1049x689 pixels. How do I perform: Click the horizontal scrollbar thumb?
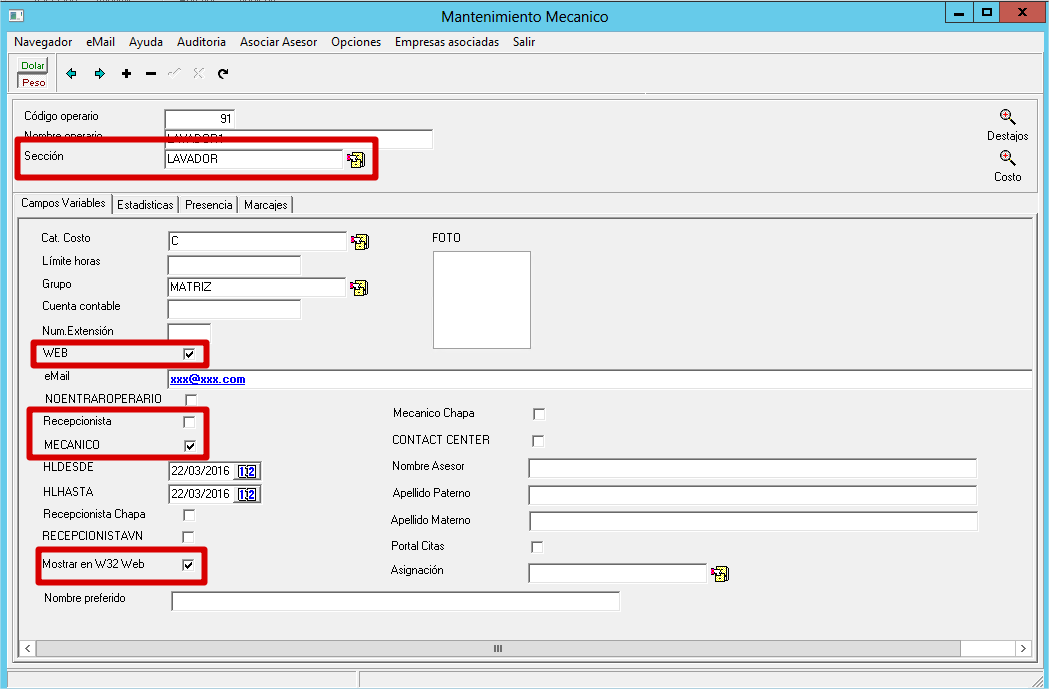coord(497,649)
